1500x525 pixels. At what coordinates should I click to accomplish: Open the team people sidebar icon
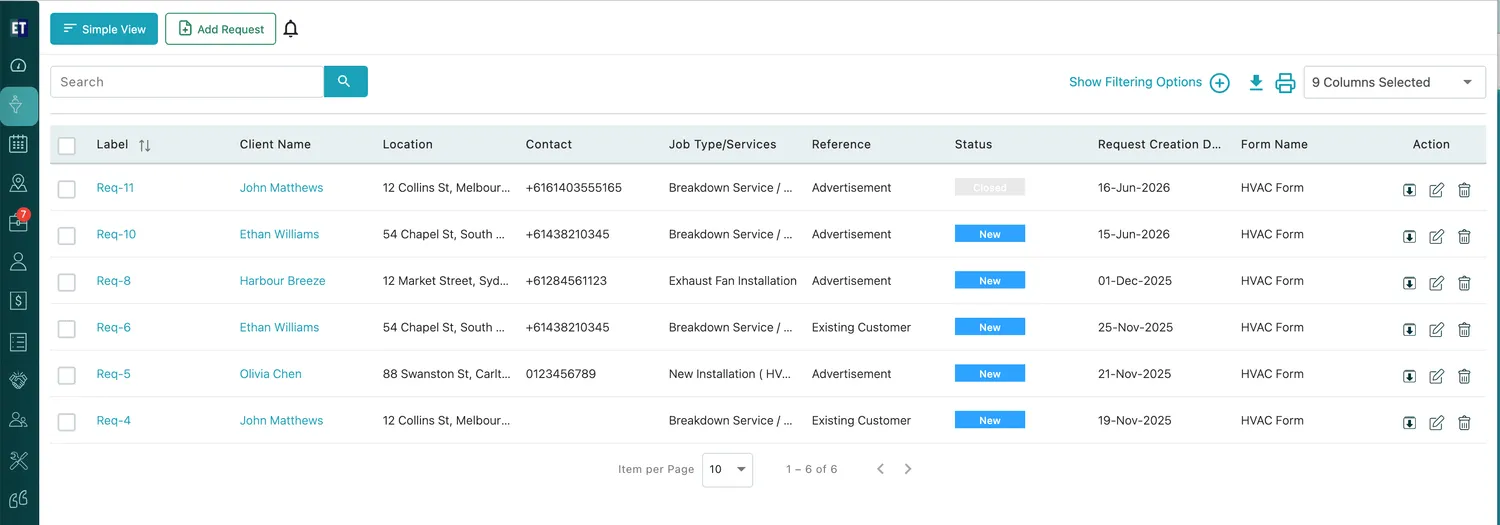18,420
